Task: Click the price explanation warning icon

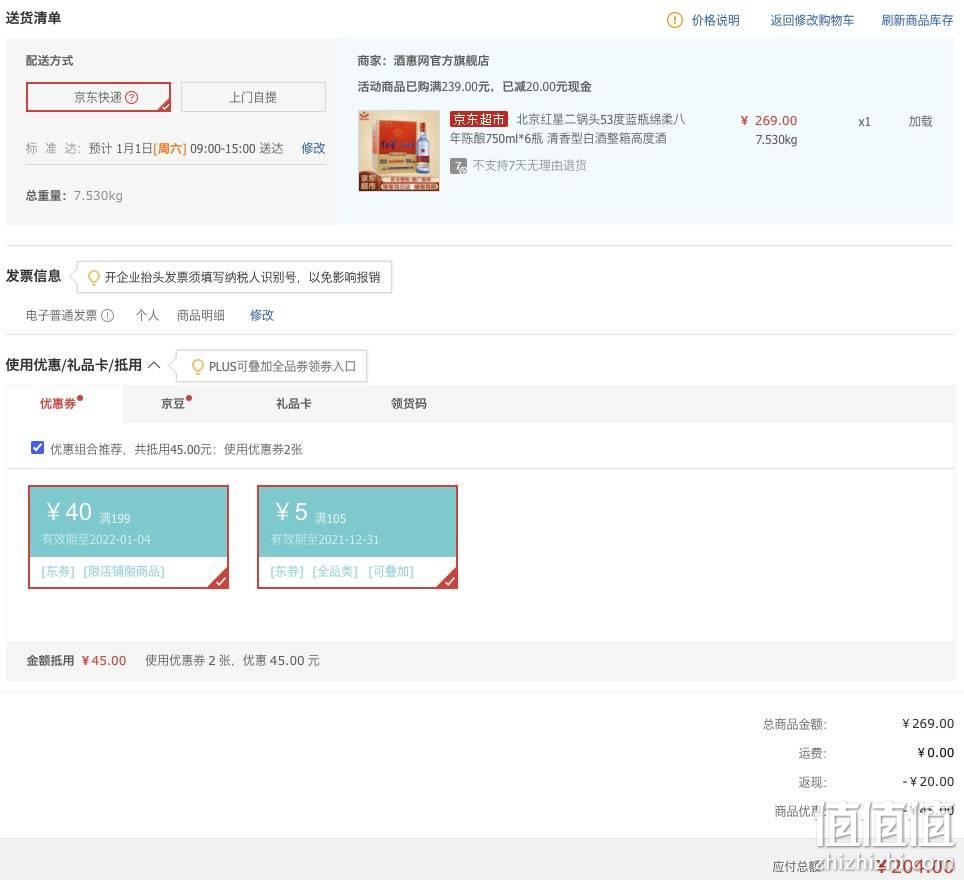Action: point(674,20)
